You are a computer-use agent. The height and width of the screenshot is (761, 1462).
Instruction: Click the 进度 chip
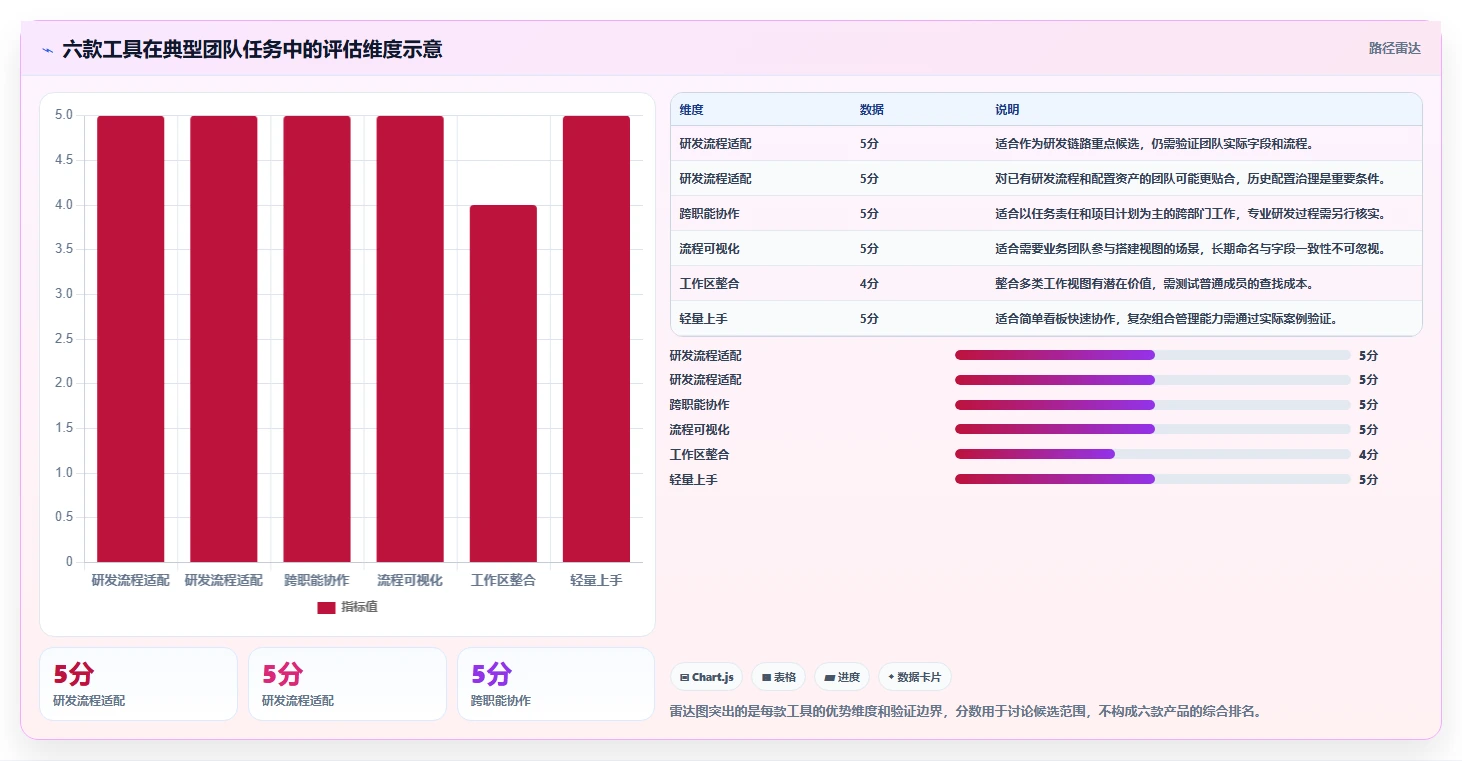point(842,677)
